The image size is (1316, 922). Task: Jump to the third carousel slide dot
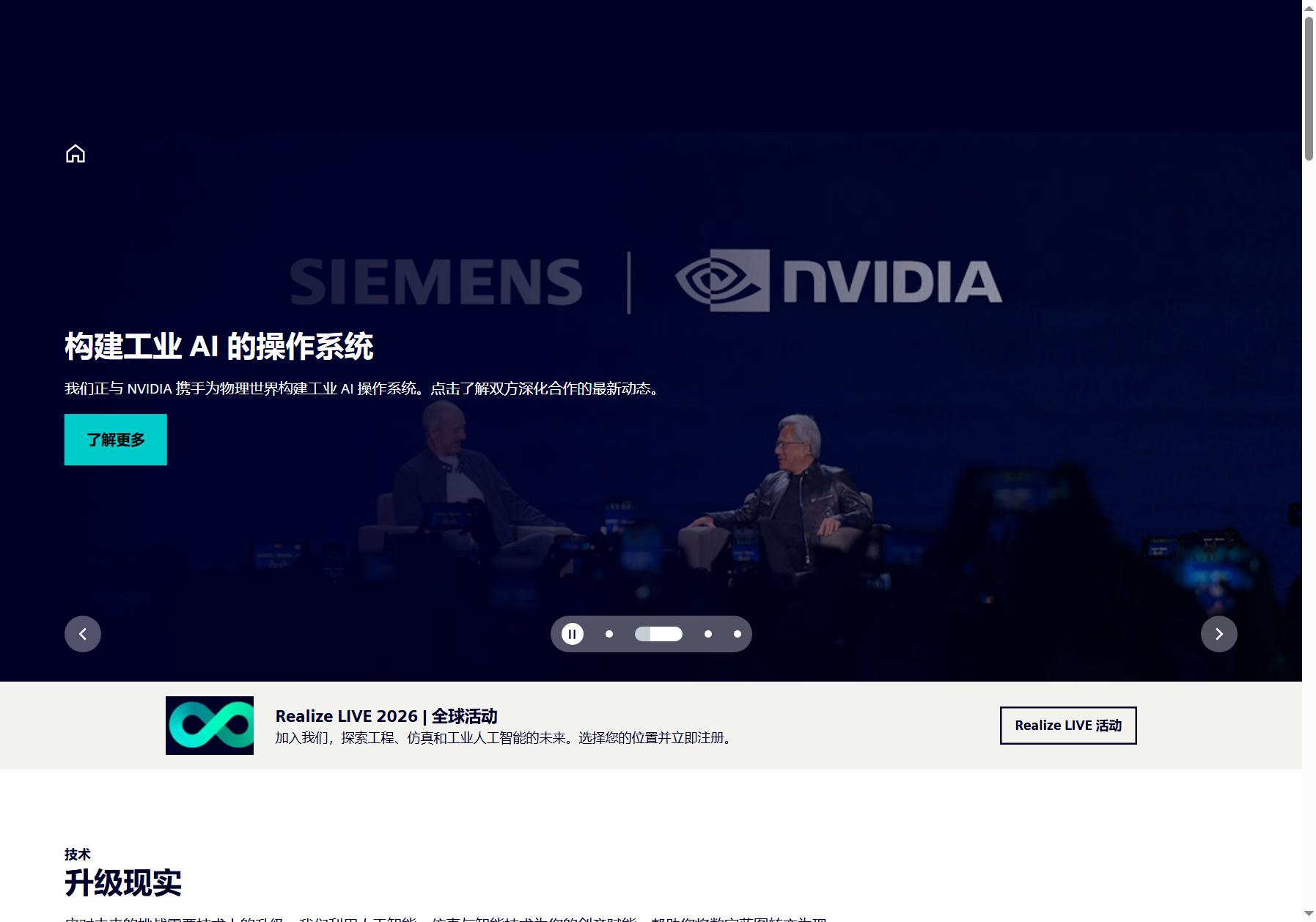708,634
